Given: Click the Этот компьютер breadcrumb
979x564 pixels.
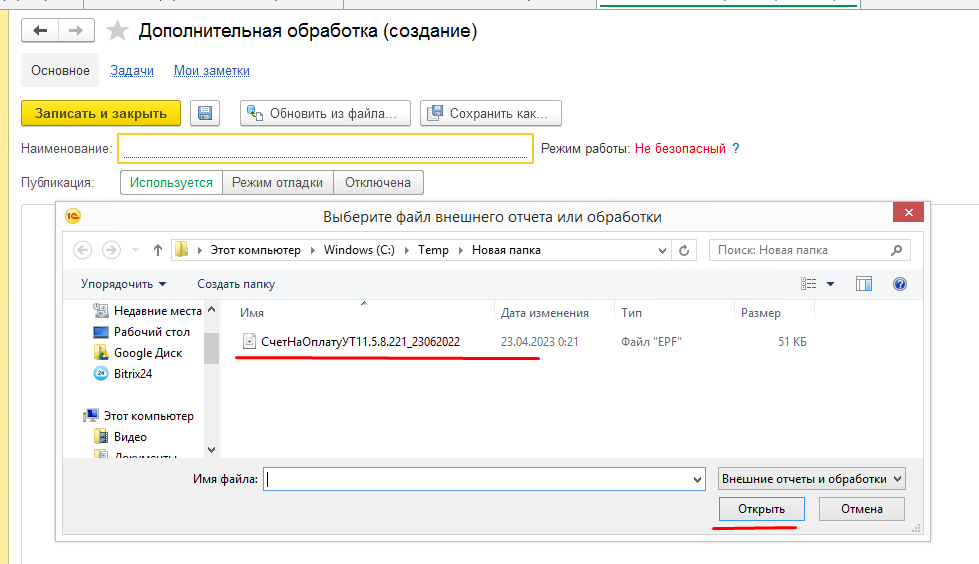Looking at the screenshot, I should pyautogui.click(x=255, y=250).
